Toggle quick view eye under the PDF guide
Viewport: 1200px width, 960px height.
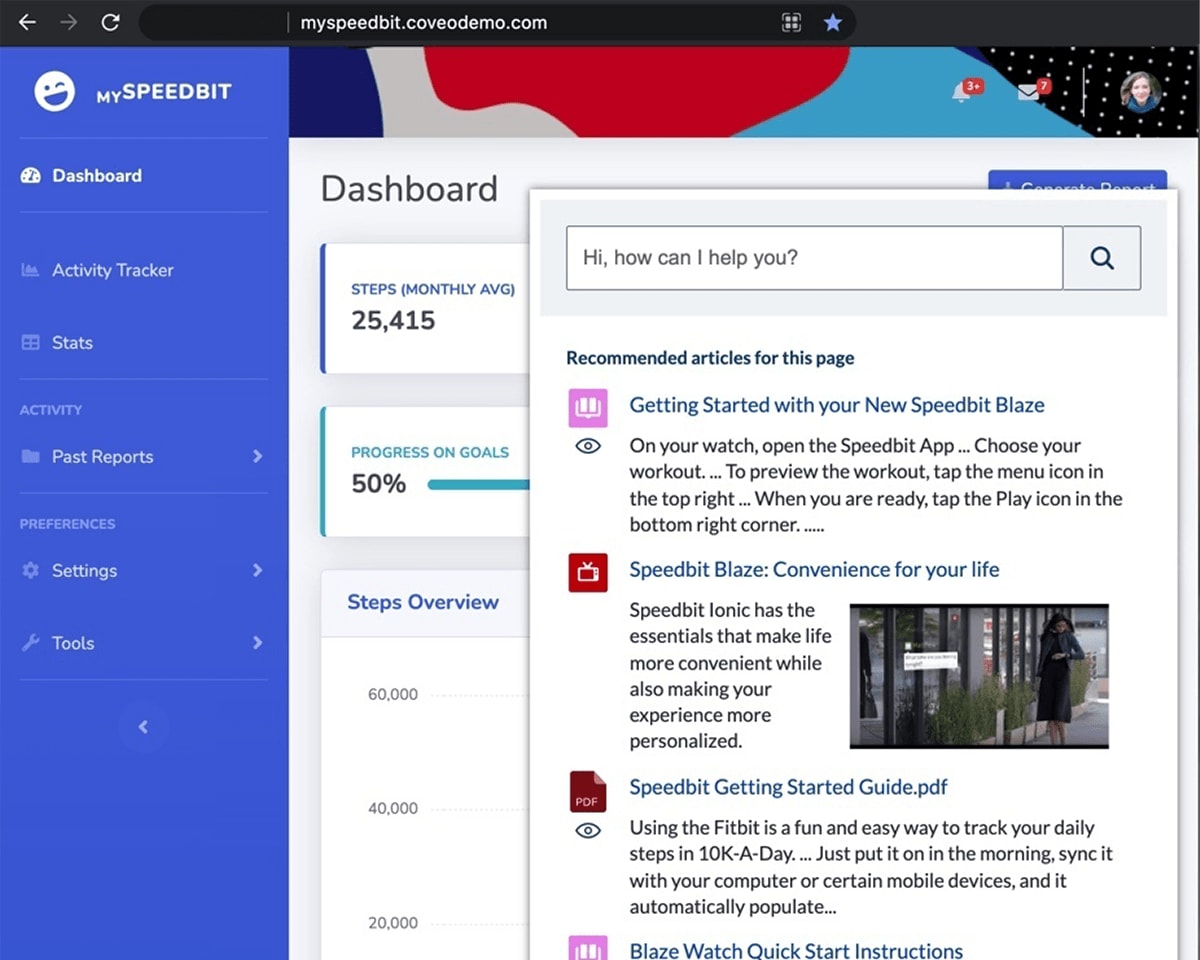588,830
